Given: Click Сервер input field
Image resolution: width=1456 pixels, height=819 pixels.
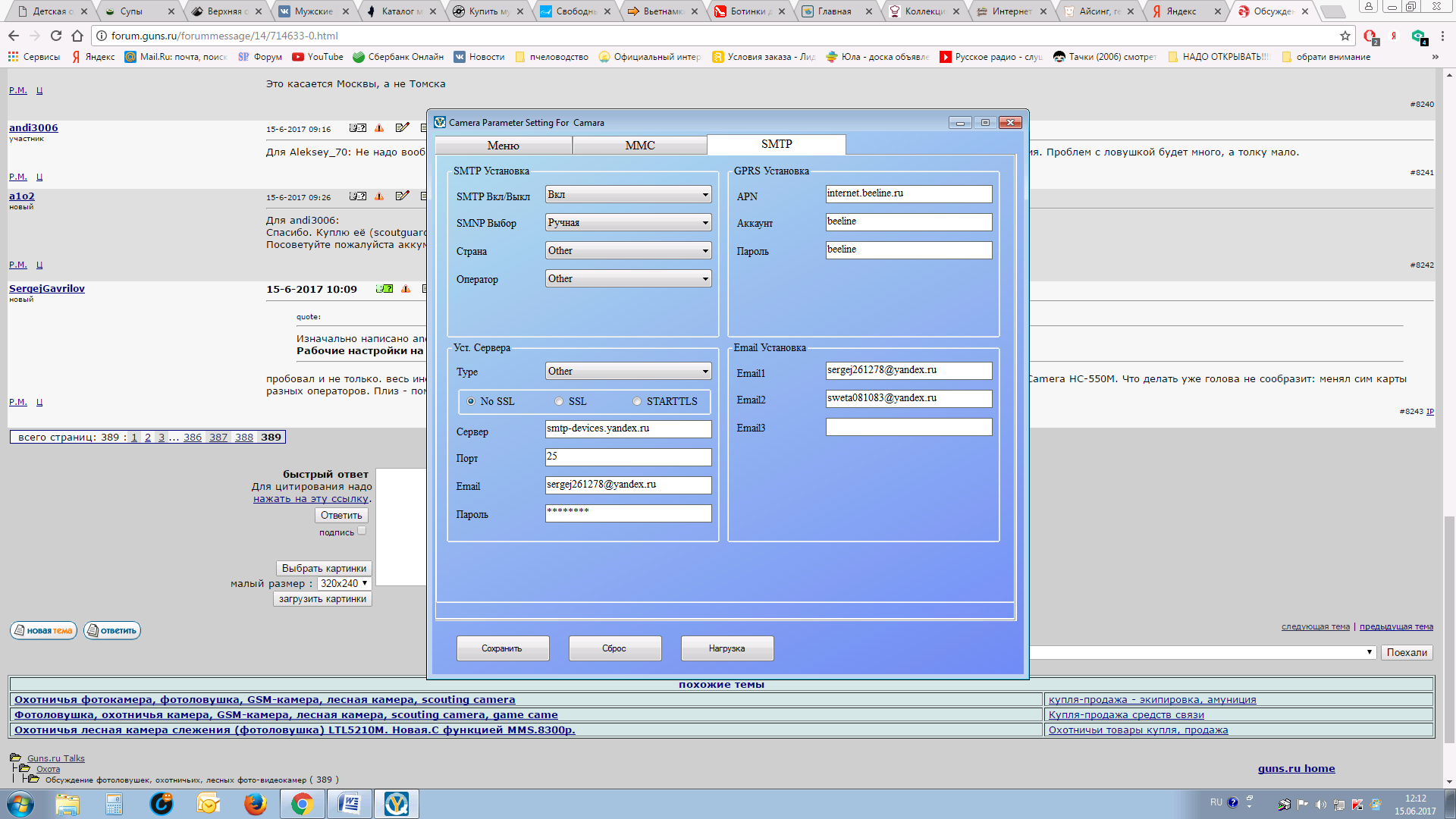Looking at the screenshot, I should pos(627,428).
